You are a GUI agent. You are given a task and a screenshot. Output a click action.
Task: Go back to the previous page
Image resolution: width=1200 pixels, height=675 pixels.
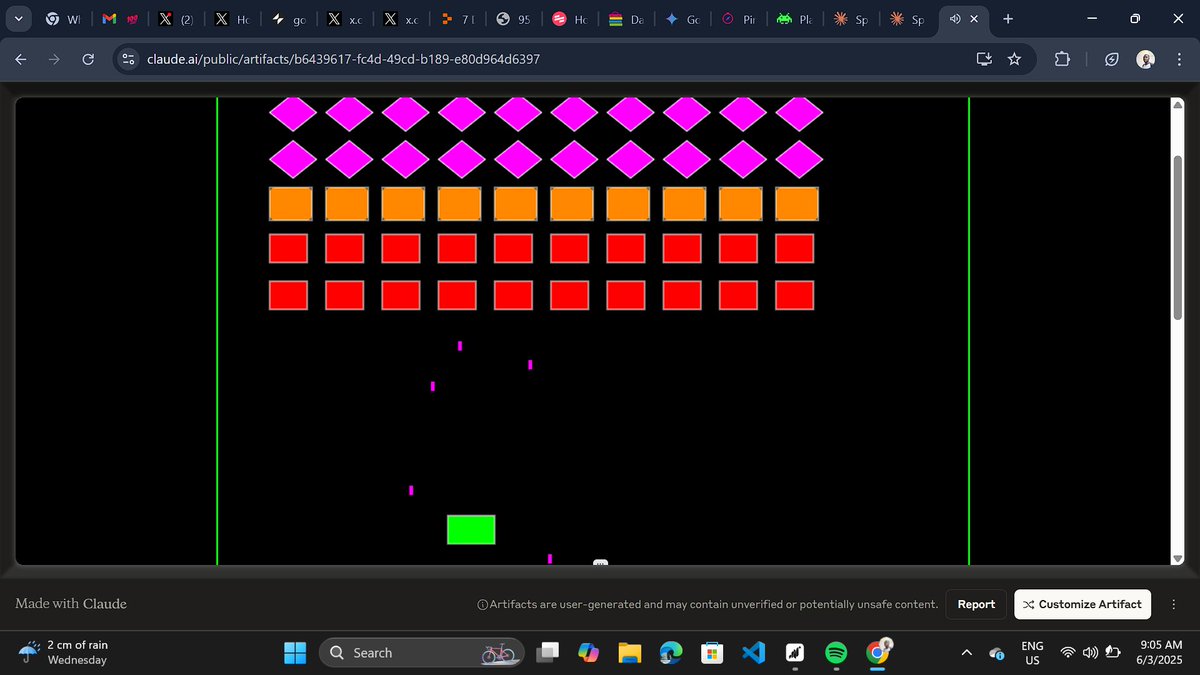point(20,59)
